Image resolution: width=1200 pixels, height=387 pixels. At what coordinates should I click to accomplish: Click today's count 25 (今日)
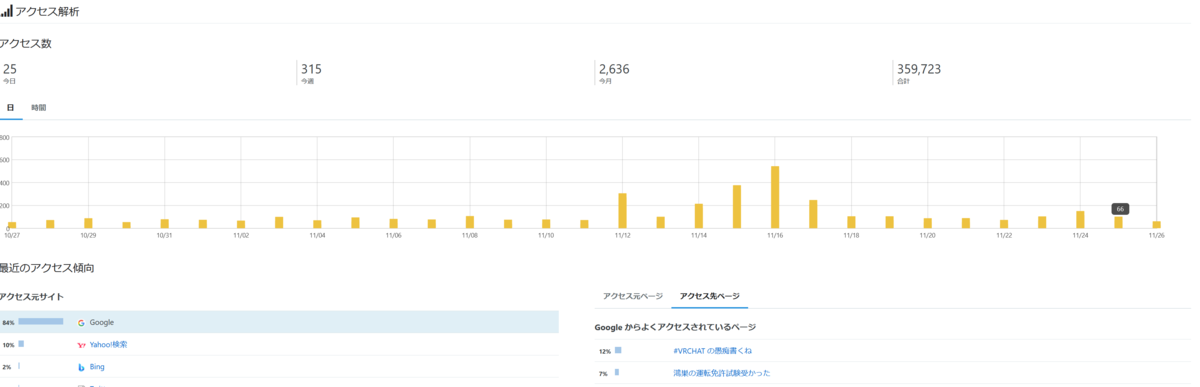tap(10, 69)
